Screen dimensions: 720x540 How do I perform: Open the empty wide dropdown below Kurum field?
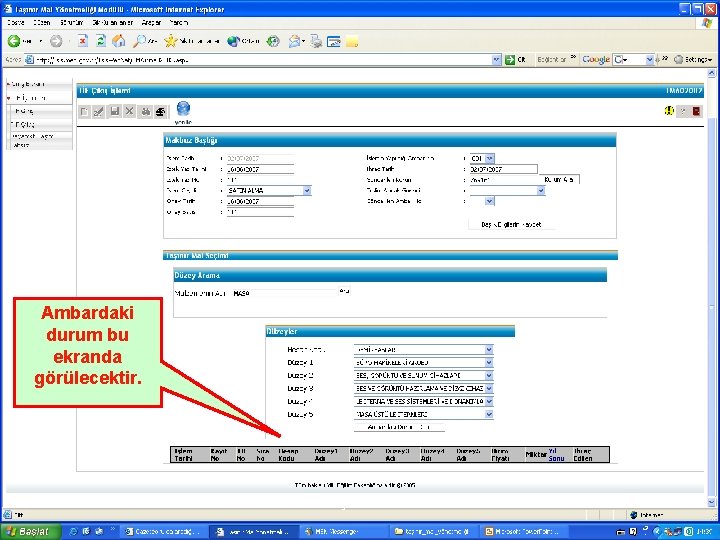click(x=541, y=191)
